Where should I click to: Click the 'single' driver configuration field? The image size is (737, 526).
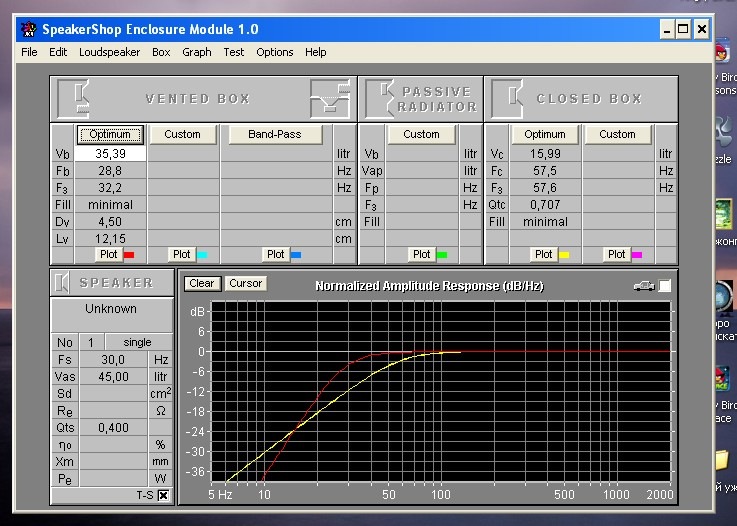(x=139, y=342)
